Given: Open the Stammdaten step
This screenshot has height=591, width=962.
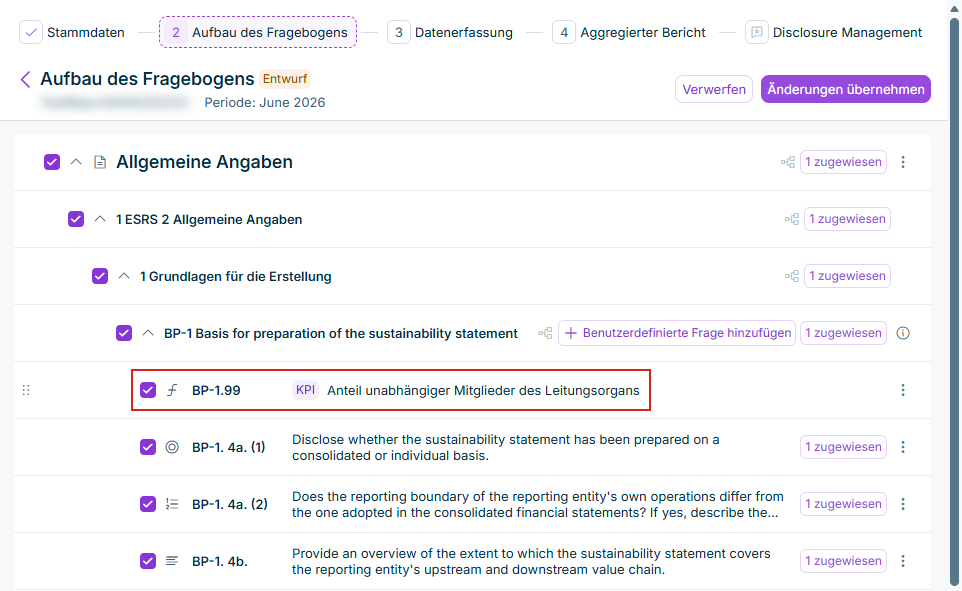Looking at the screenshot, I should point(72,33).
